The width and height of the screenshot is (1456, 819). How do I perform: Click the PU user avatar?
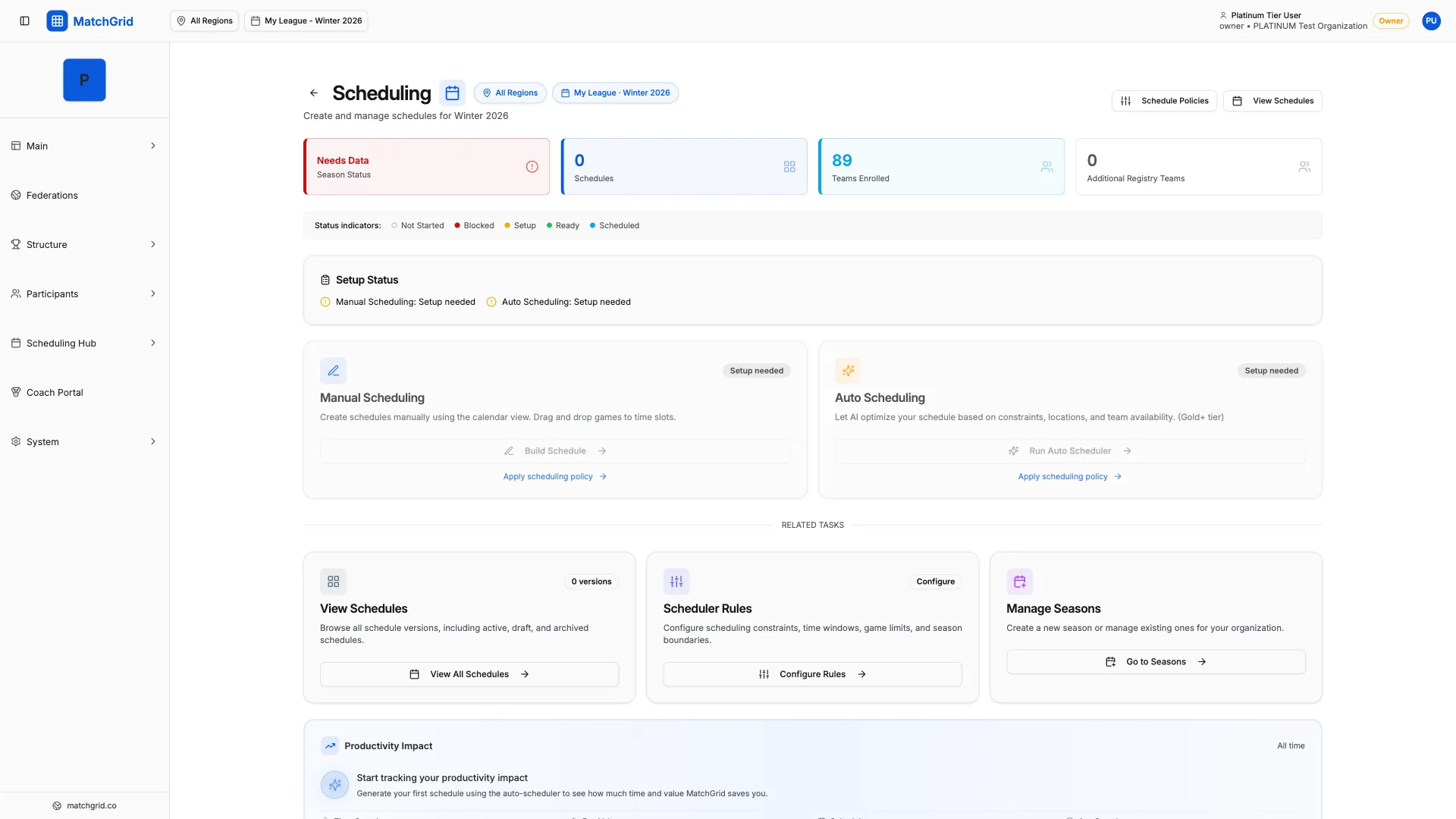[1431, 20]
